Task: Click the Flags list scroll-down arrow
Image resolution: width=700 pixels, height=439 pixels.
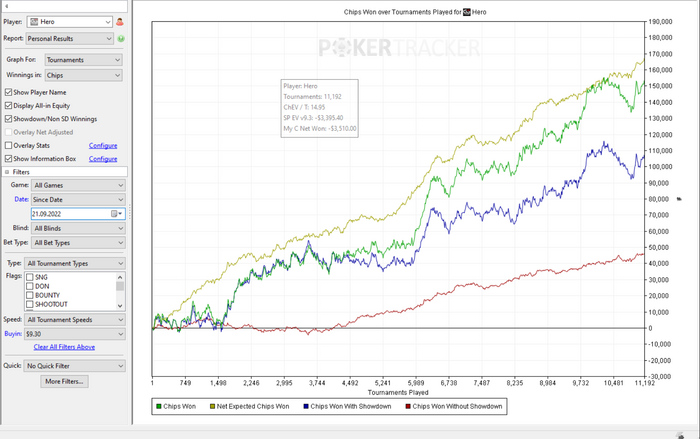Action: click(x=120, y=306)
